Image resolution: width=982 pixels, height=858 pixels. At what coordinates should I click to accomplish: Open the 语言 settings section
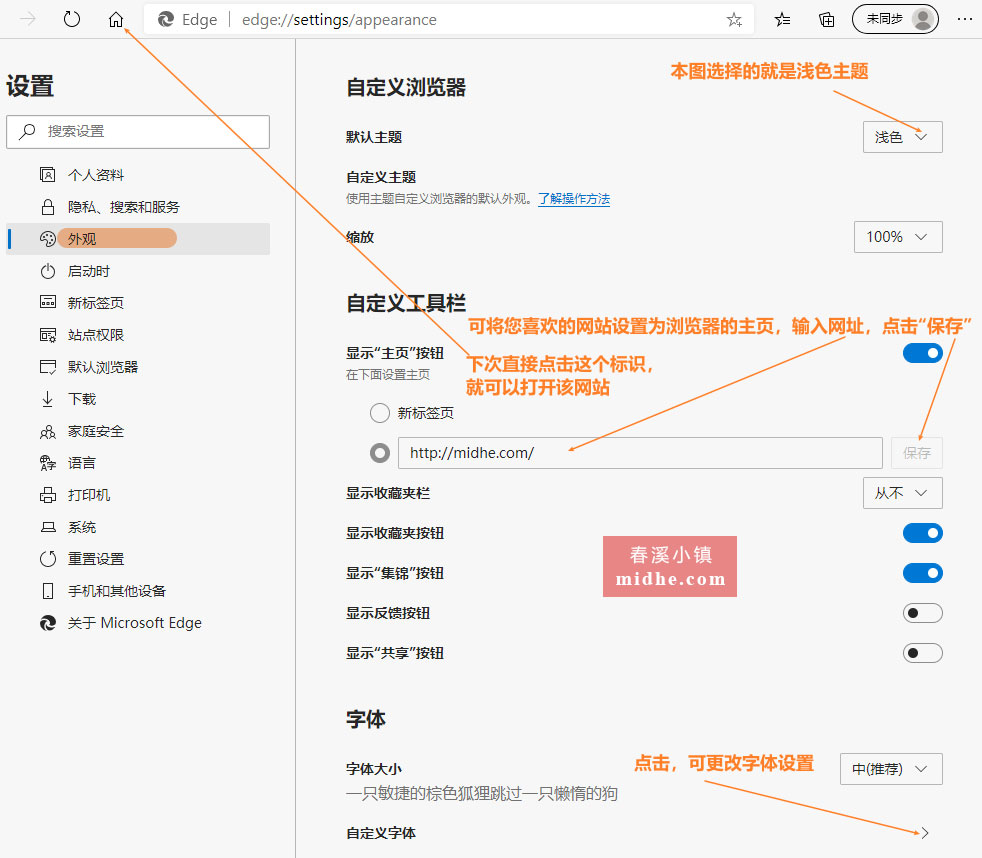138,463
